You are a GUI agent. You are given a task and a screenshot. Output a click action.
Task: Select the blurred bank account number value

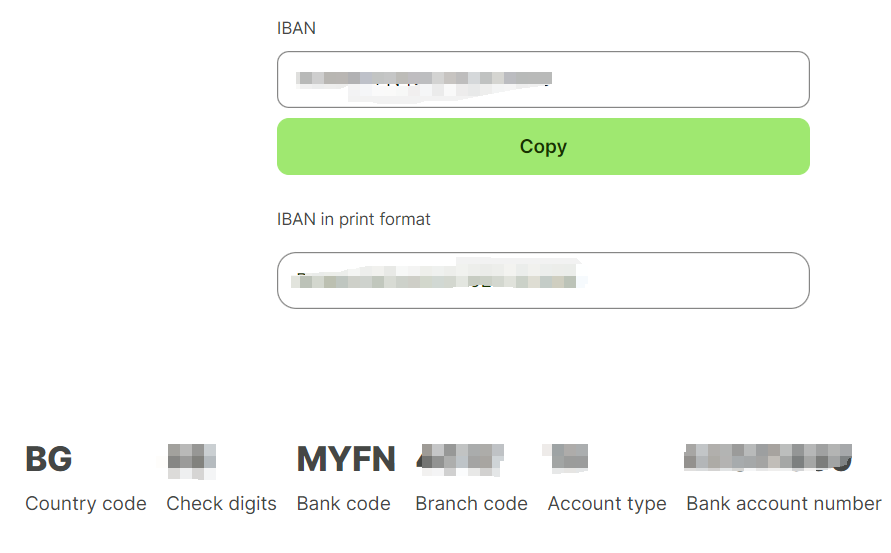(768, 458)
